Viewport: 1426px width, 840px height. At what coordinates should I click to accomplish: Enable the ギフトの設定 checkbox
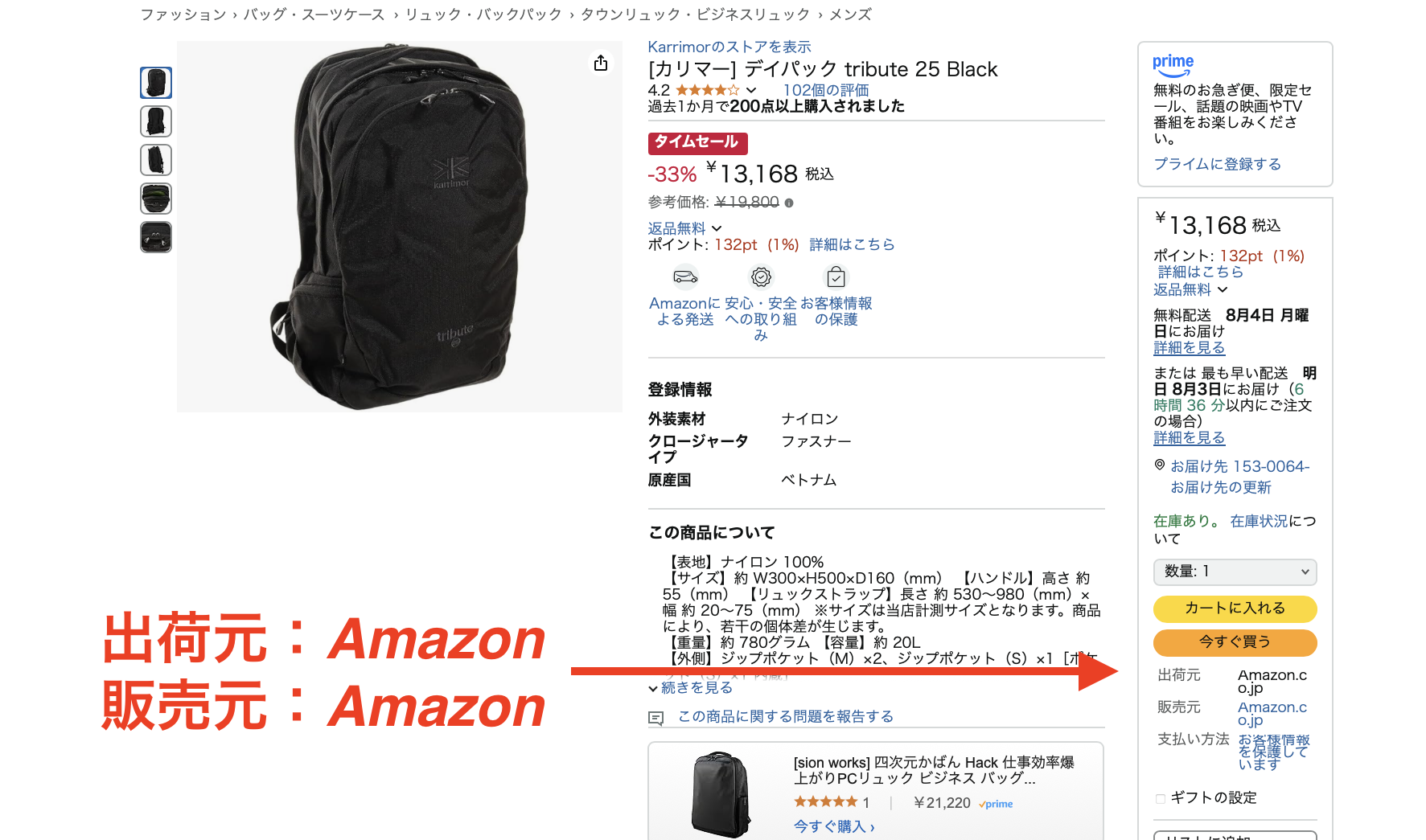point(1161,798)
